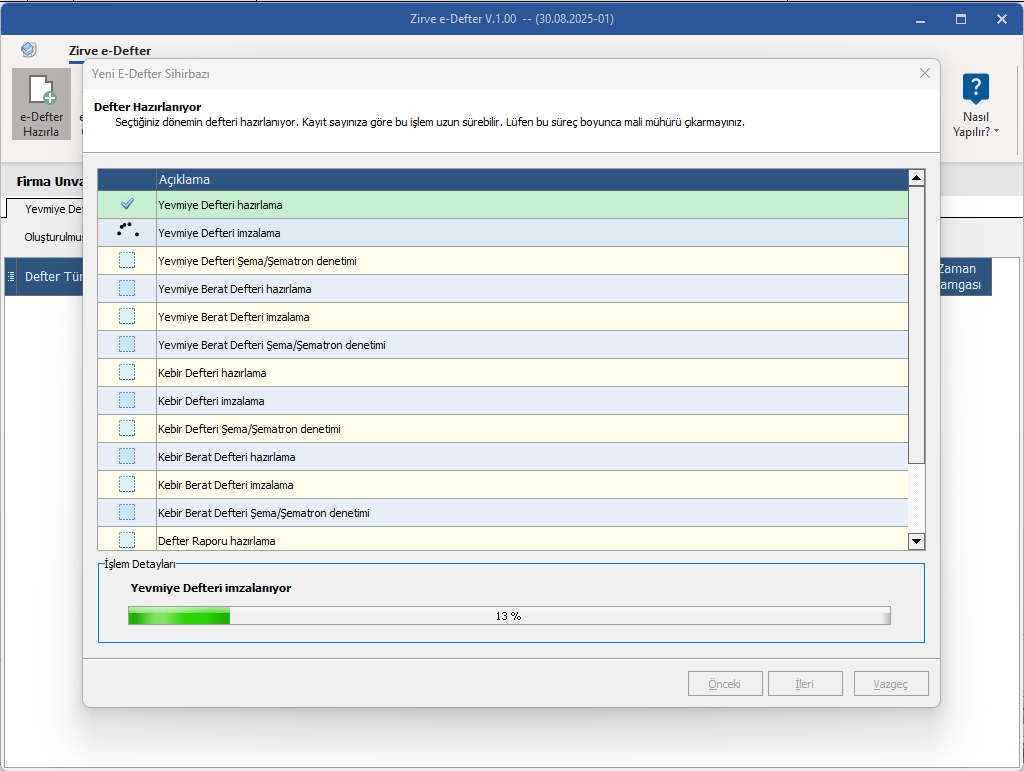Screen dimensions: 1024x771
Task: Click the İleri button
Action: [805, 684]
